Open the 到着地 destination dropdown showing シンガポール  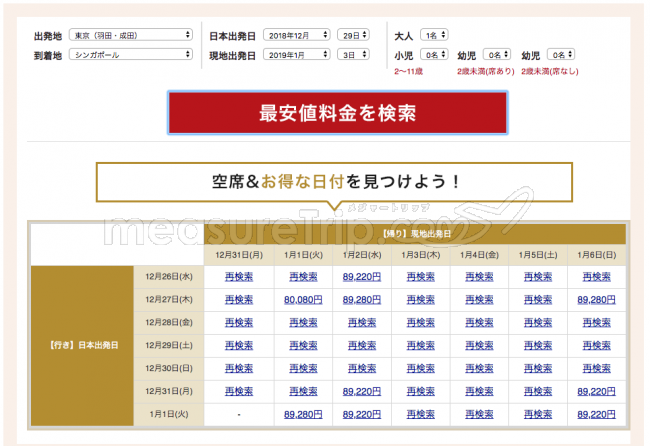(x=131, y=54)
